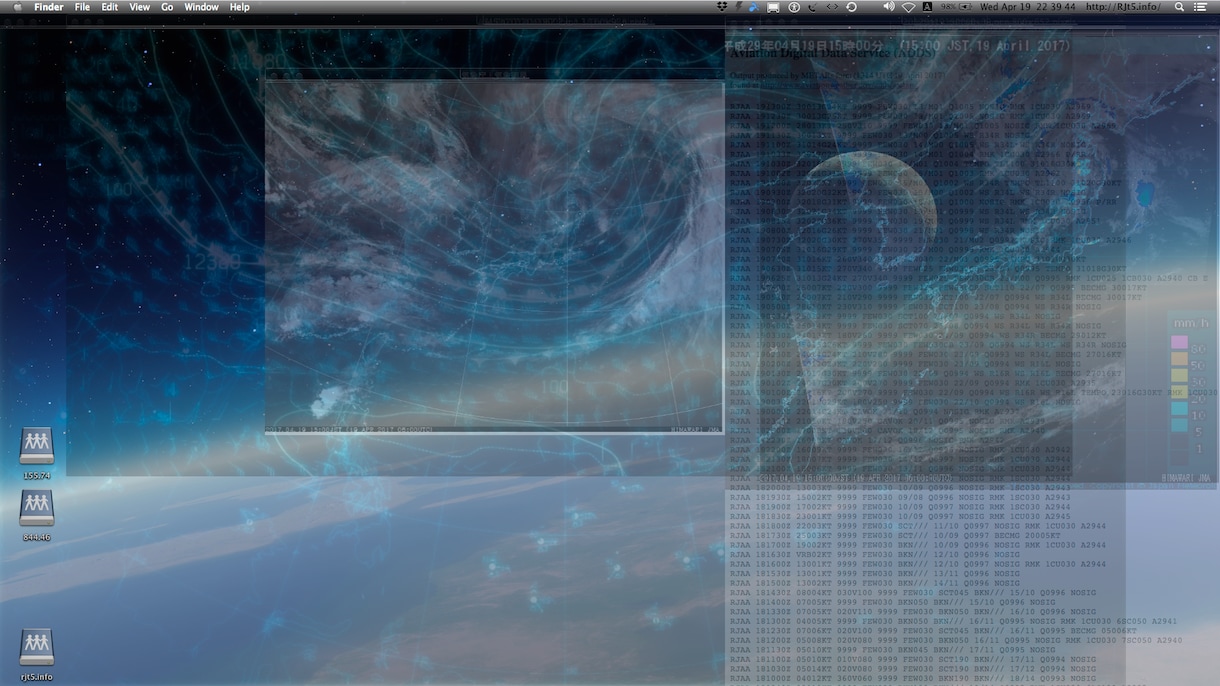Open the View menu
This screenshot has width=1220, height=686.
click(140, 7)
